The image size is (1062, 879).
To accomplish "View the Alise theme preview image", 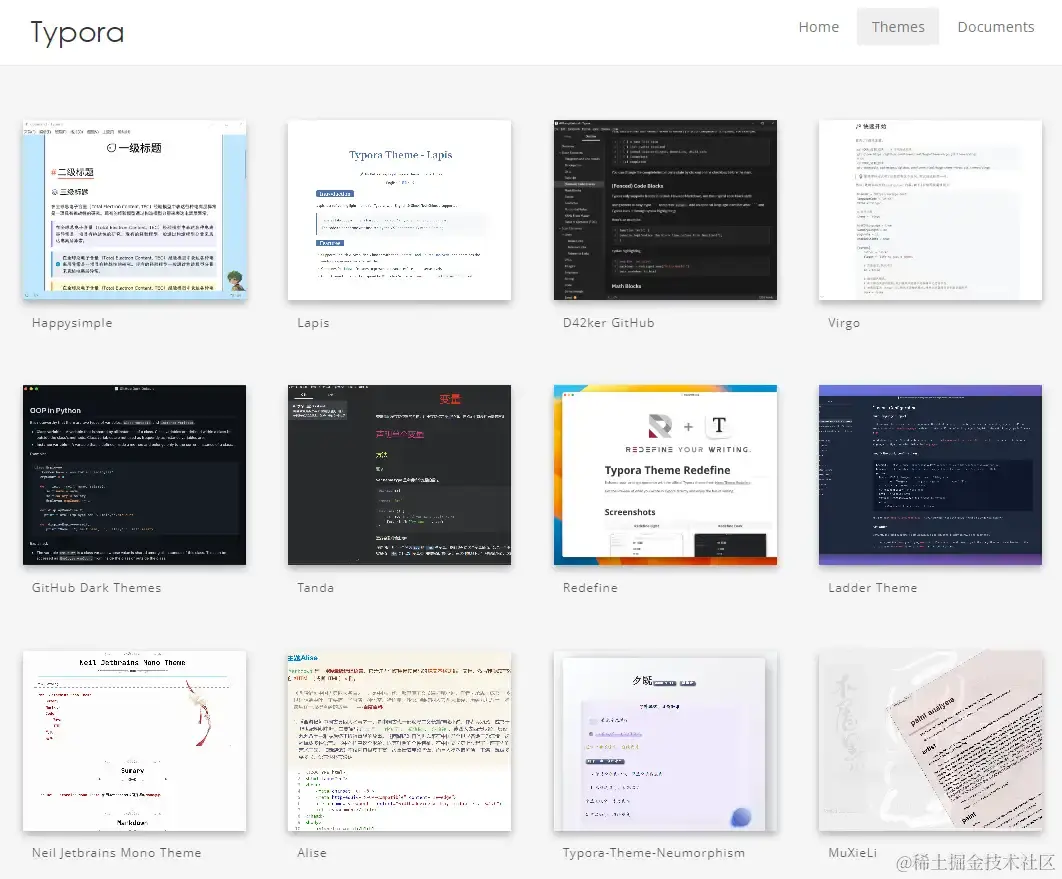I will coord(400,741).
